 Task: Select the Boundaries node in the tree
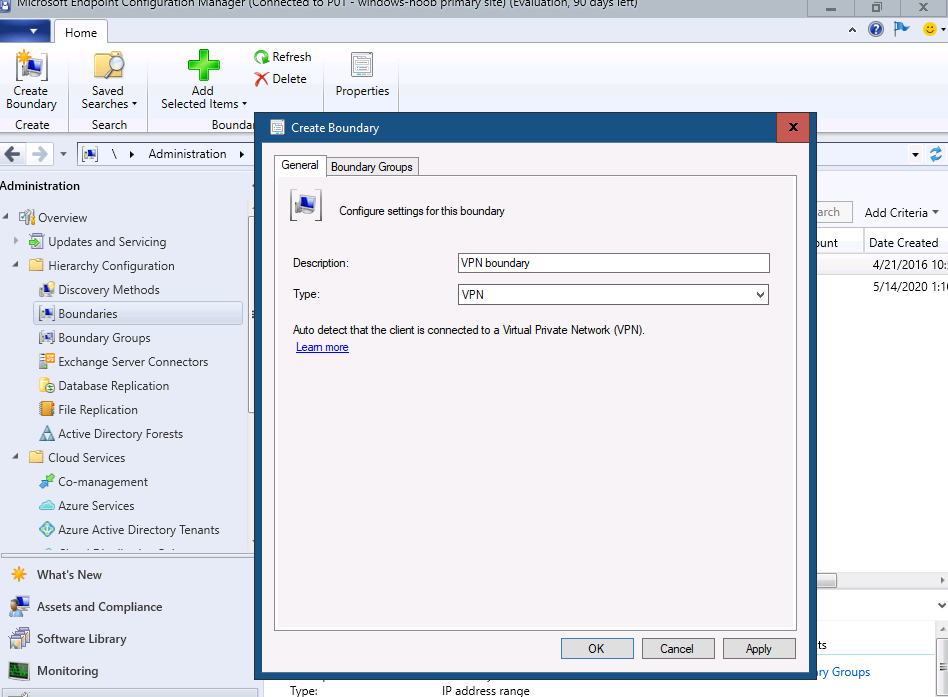point(138,314)
